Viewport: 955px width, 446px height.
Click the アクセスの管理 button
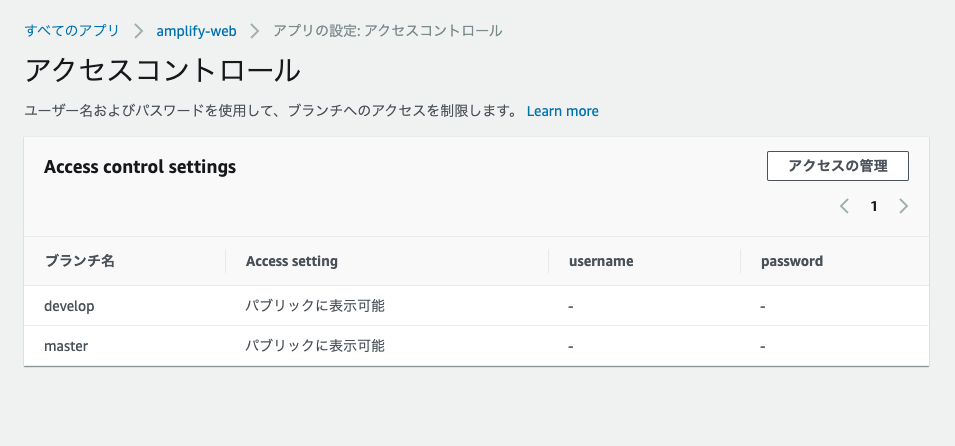click(837, 166)
